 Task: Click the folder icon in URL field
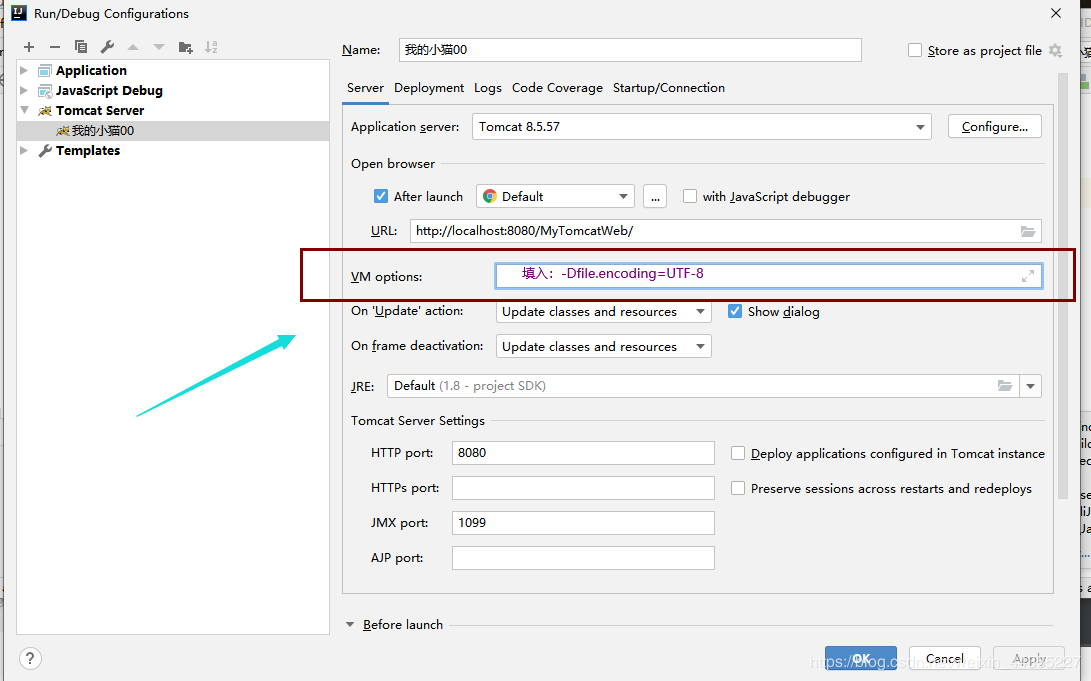click(1028, 231)
